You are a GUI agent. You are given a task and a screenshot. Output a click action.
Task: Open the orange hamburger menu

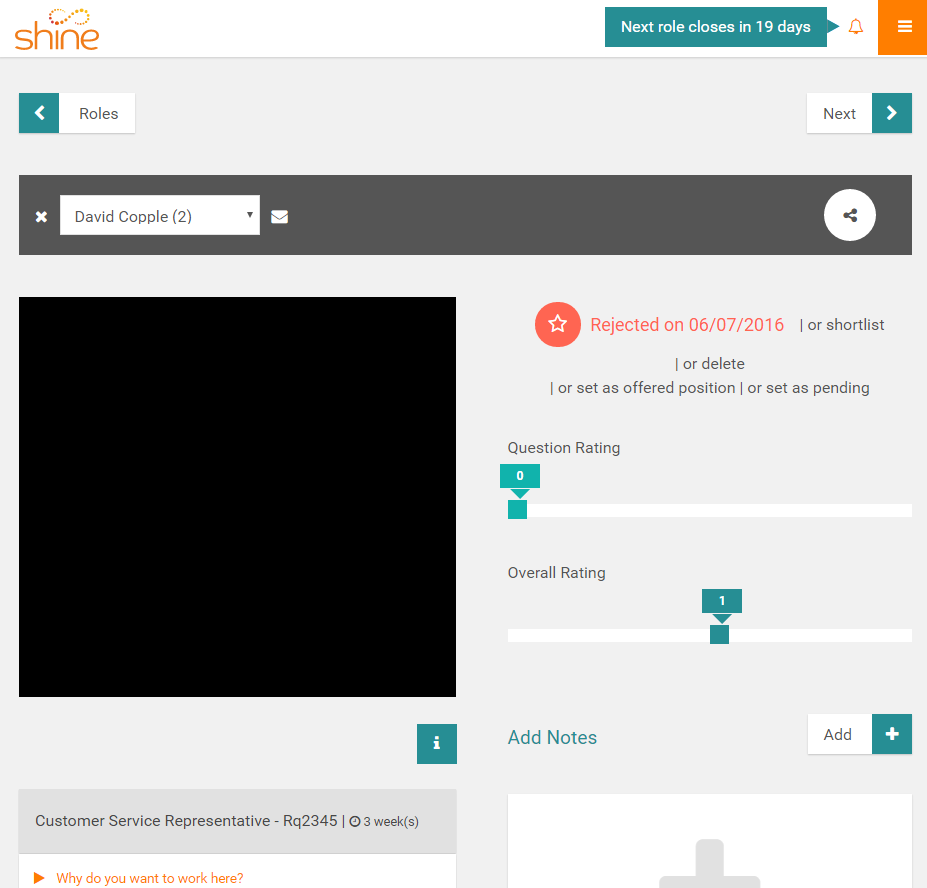point(902,27)
